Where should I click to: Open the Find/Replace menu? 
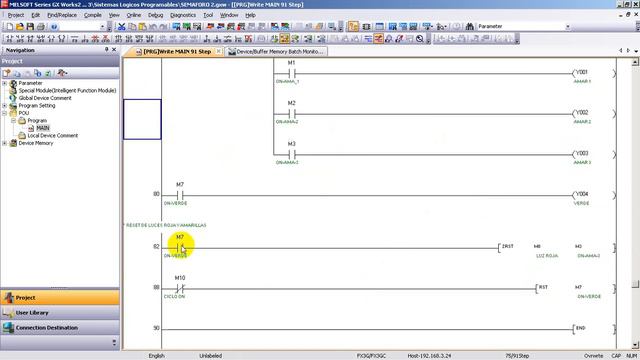[62, 15]
